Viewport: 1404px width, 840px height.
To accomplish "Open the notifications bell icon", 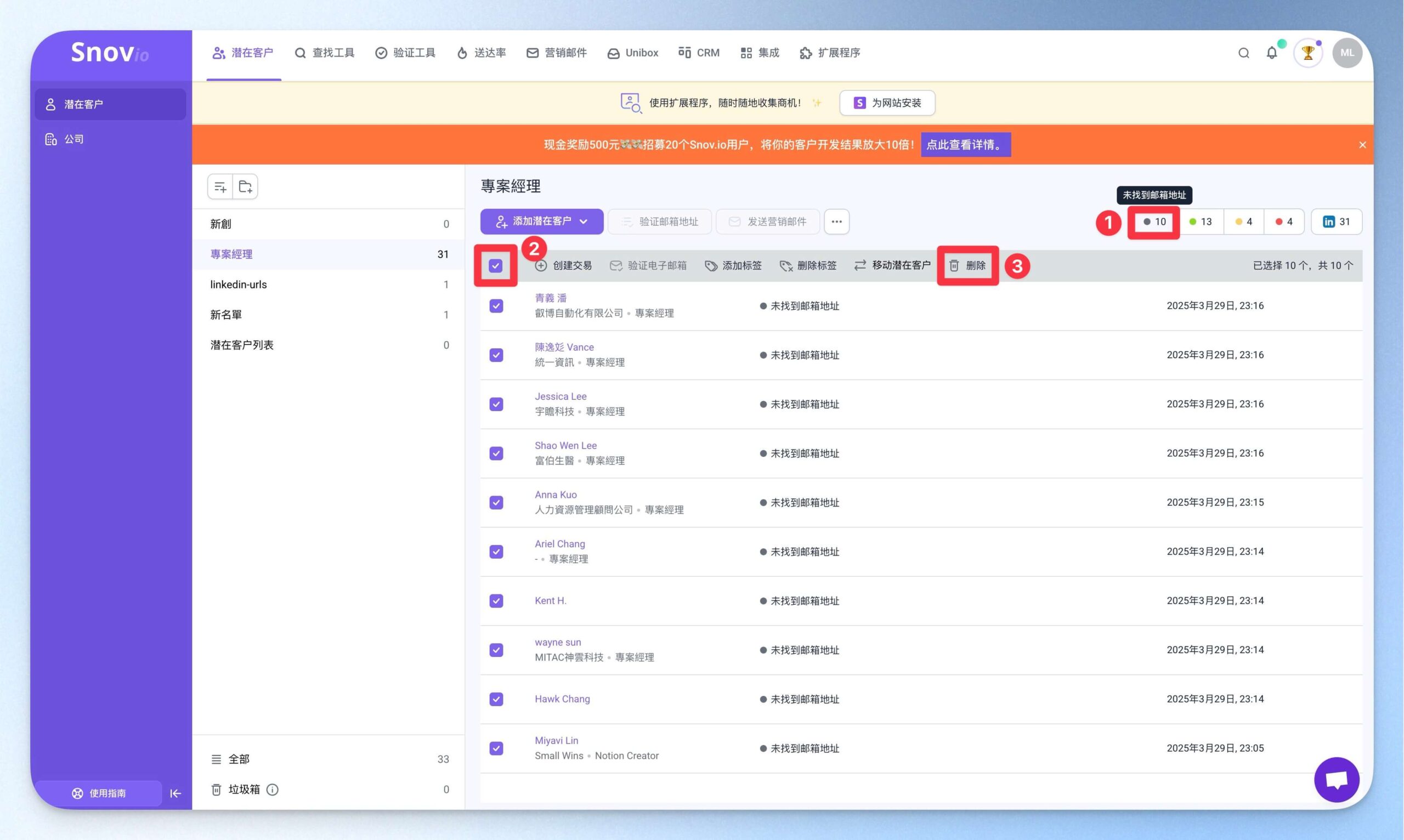I will (1271, 53).
